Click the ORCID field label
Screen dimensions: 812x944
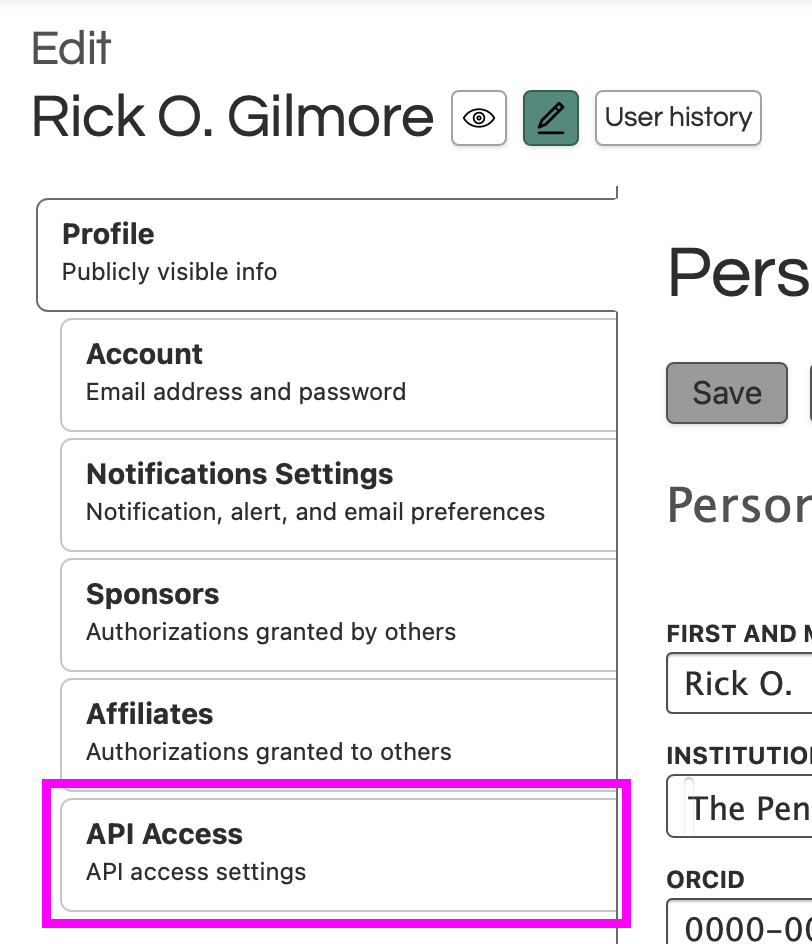(x=706, y=880)
